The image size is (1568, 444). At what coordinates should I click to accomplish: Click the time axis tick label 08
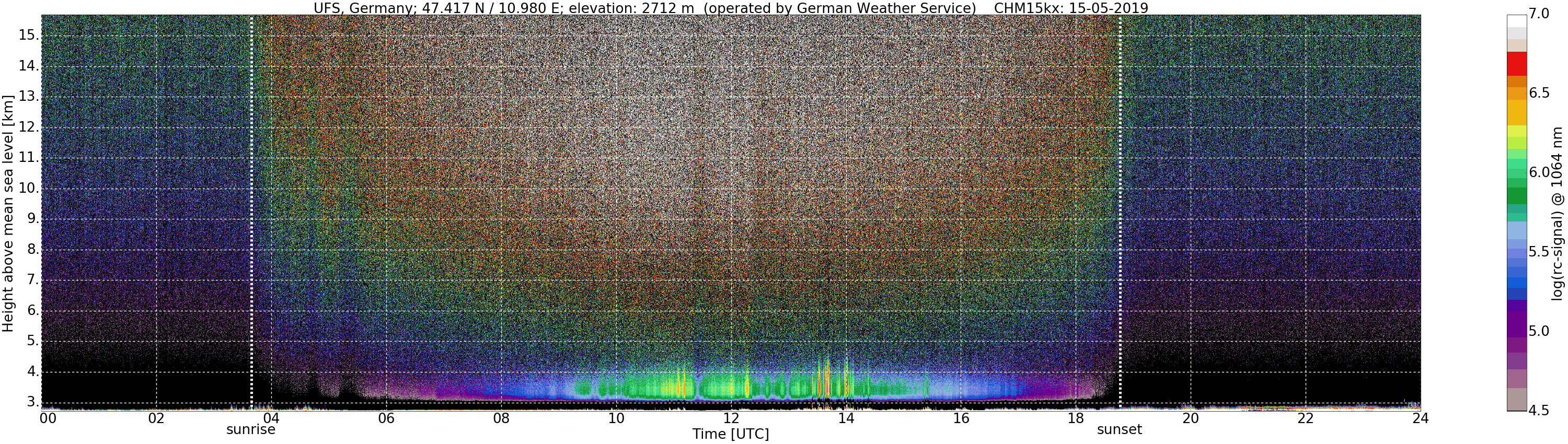click(501, 418)
